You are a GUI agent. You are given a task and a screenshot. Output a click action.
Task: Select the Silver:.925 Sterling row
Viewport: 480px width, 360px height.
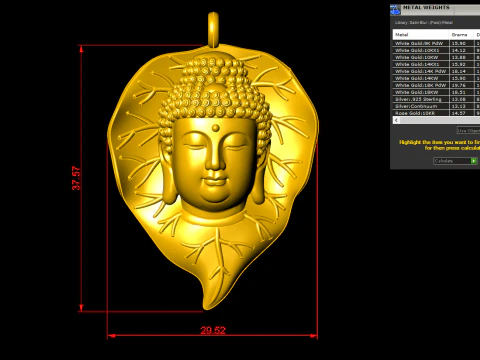[x=436, y=99]
